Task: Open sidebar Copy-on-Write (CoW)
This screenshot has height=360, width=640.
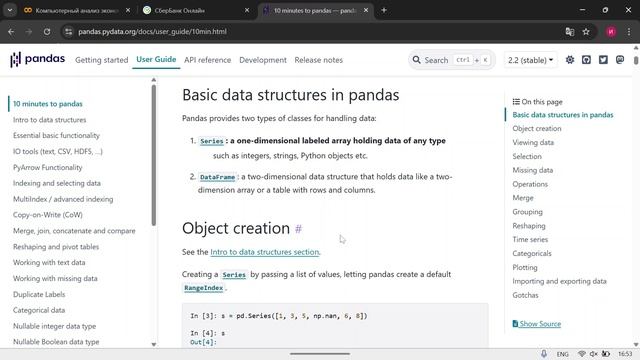Action: [x=48, y=215]
